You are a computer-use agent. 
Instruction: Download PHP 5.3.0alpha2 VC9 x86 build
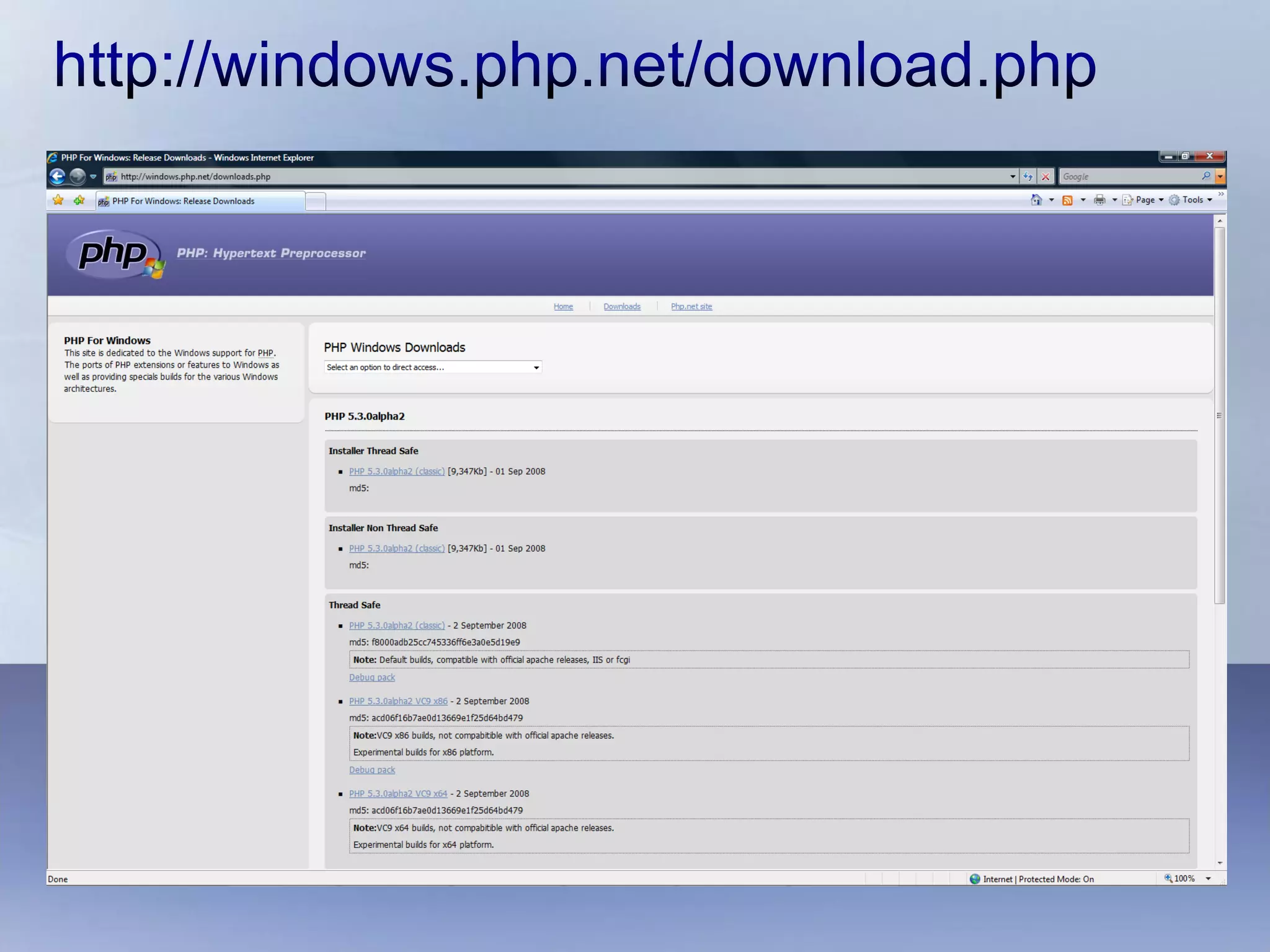[398, 702]
